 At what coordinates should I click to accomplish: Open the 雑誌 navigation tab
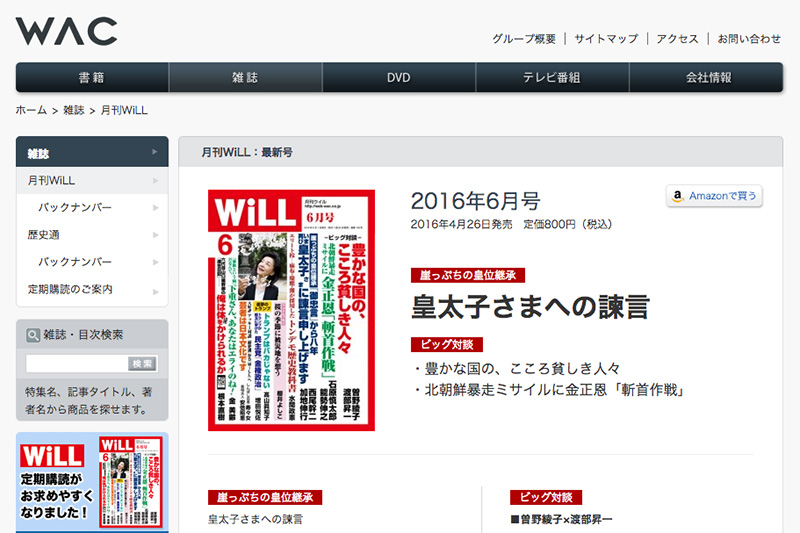click(x=245, y=77)
